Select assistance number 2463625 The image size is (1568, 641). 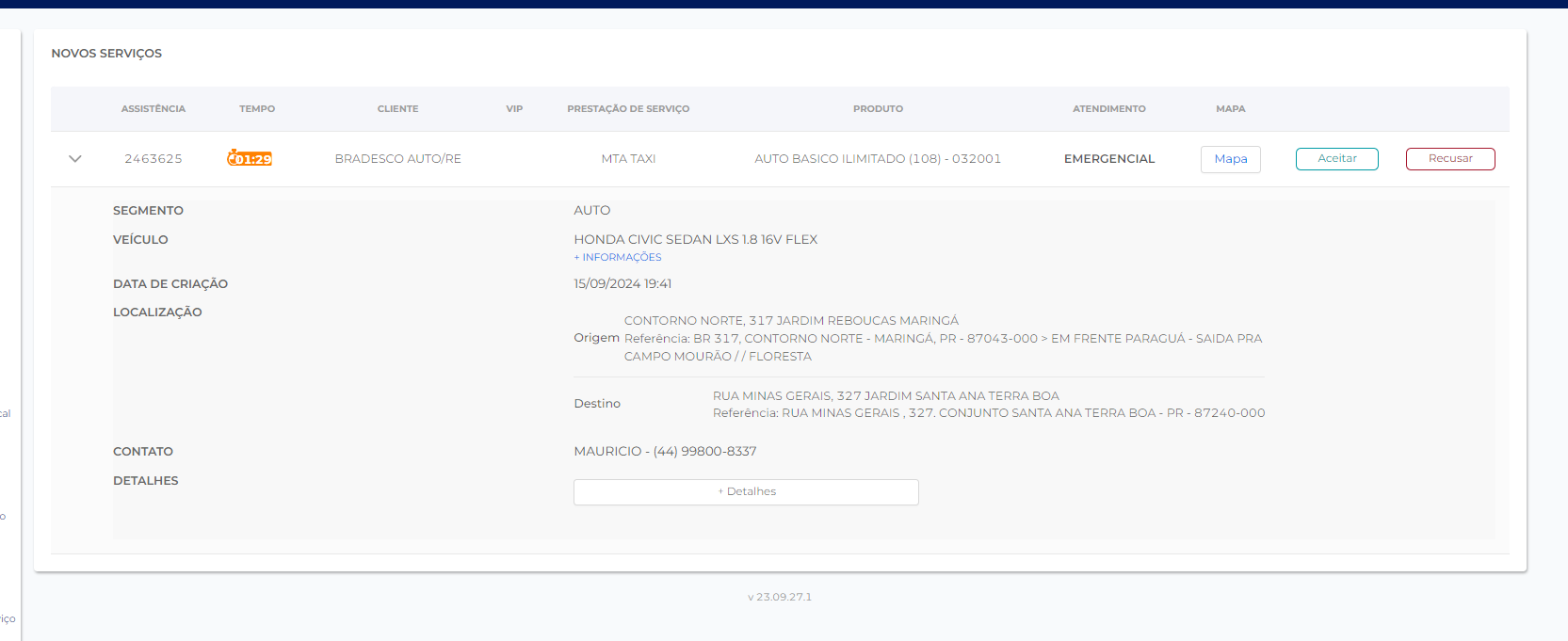(x=154, y=159)
